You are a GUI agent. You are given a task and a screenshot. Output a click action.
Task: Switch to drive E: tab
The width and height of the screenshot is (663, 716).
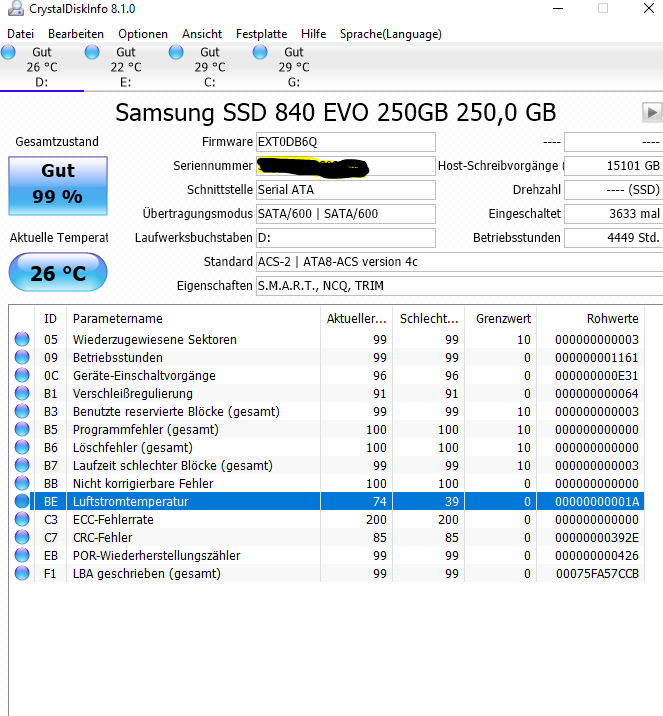126,67
